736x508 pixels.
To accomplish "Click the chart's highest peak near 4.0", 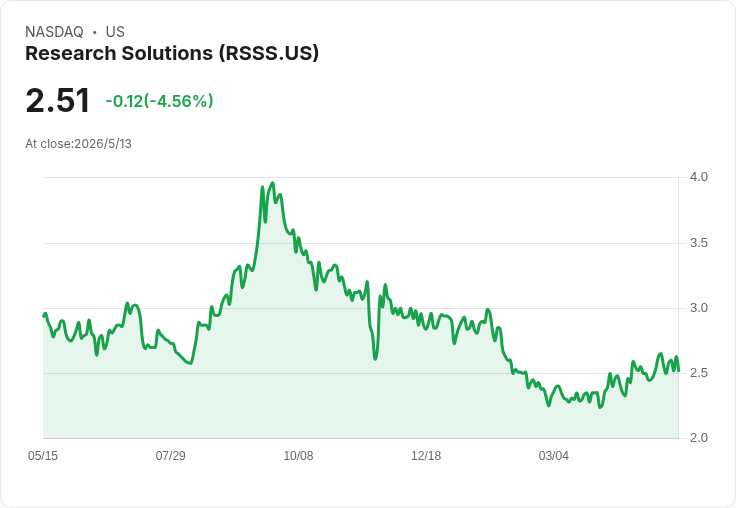I will click(273, 183).
